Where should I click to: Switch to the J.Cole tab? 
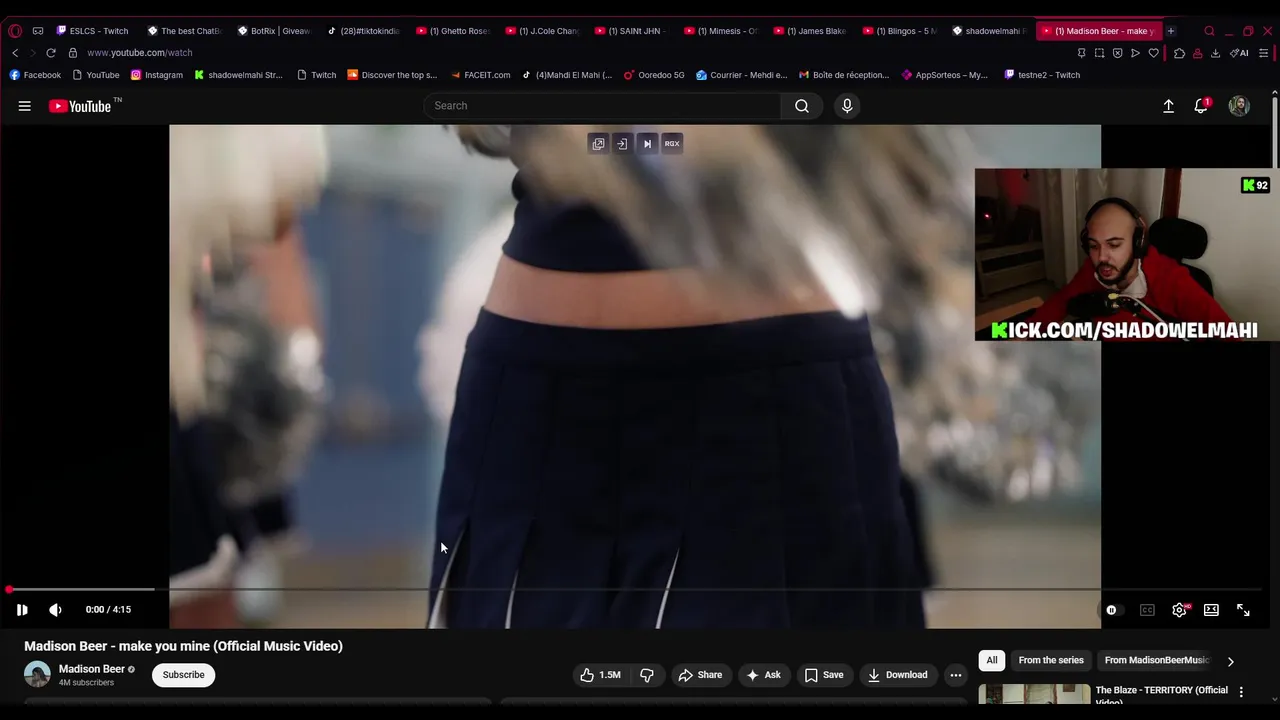(542, 31)
